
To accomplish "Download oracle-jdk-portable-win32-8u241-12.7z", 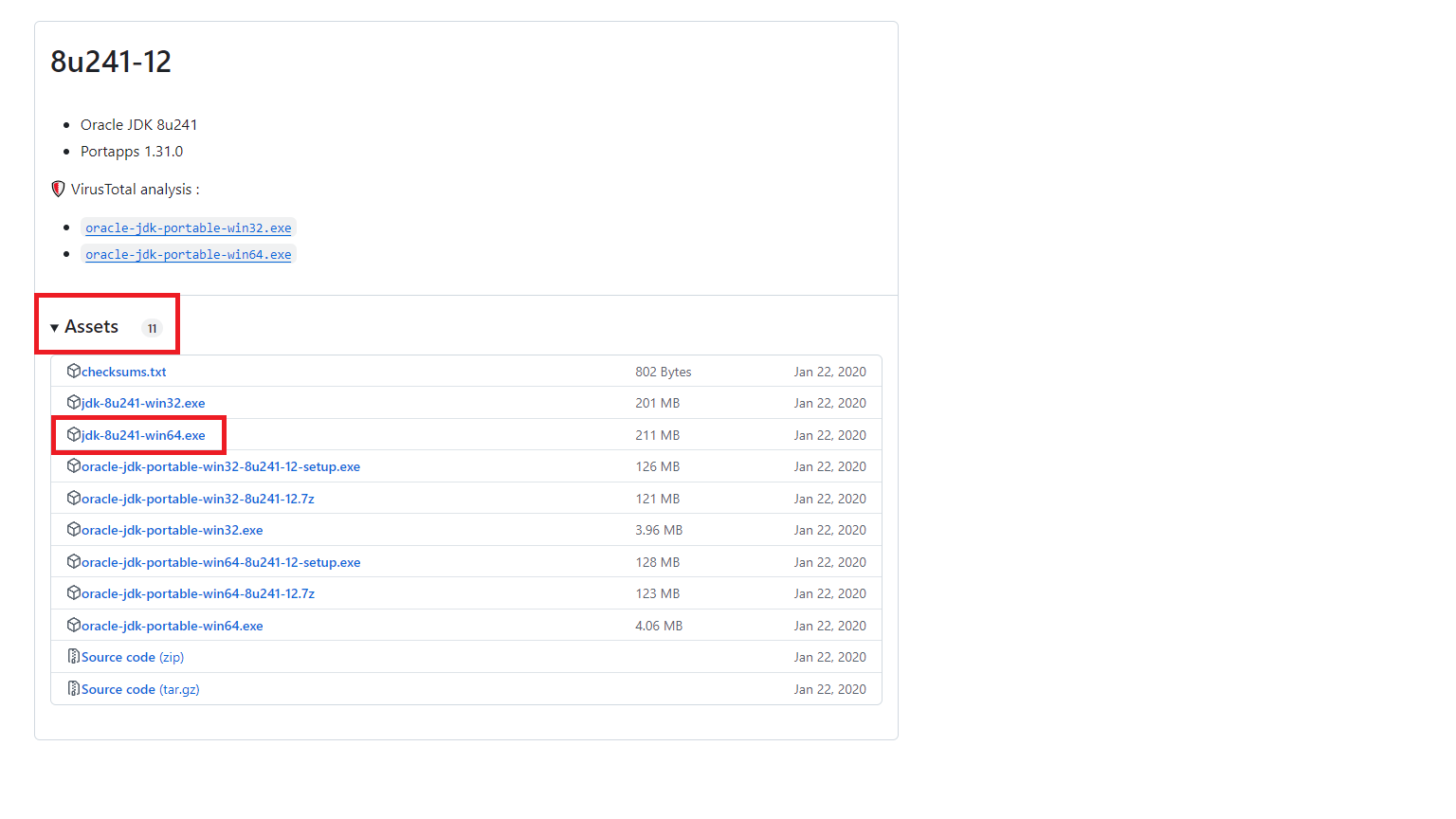I will [198, 499].
